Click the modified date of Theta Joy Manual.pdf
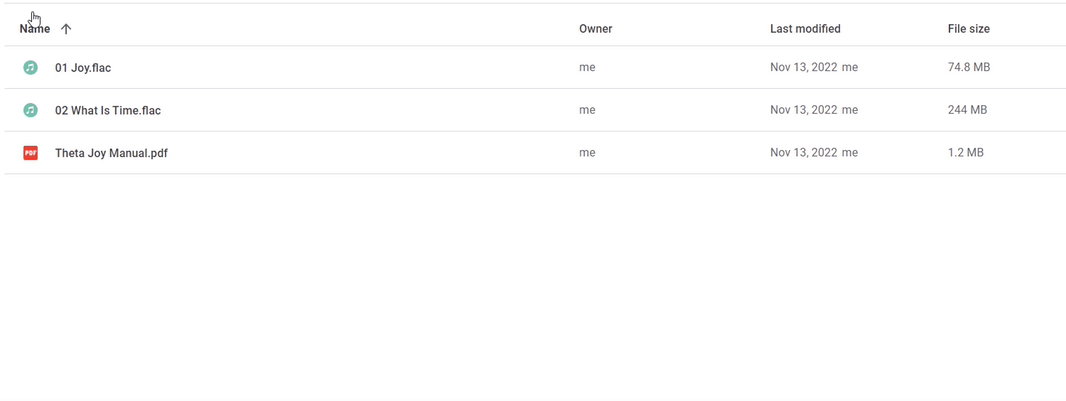 [804, 152]
